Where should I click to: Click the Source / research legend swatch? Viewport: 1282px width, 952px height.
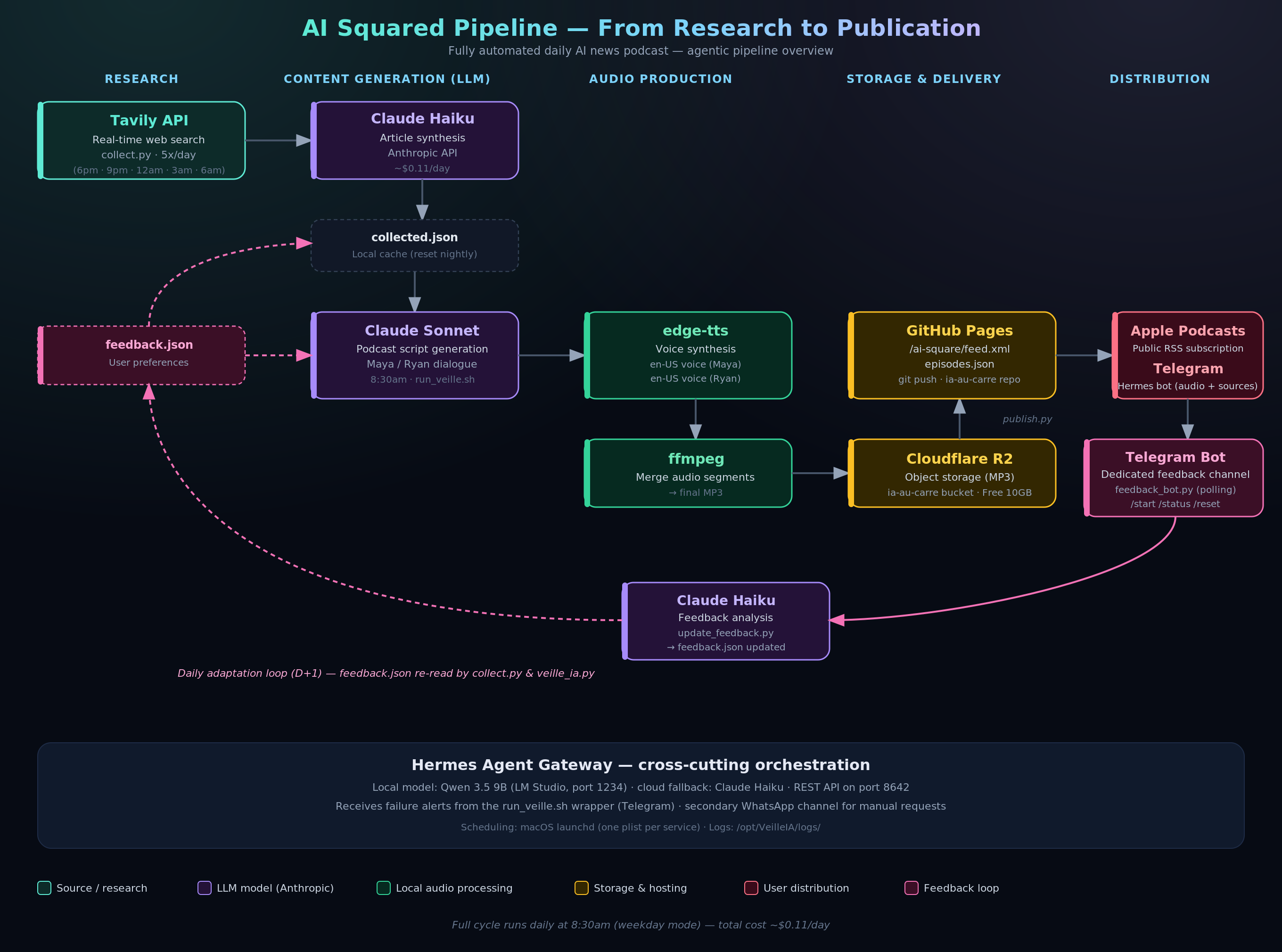(44, 888)
